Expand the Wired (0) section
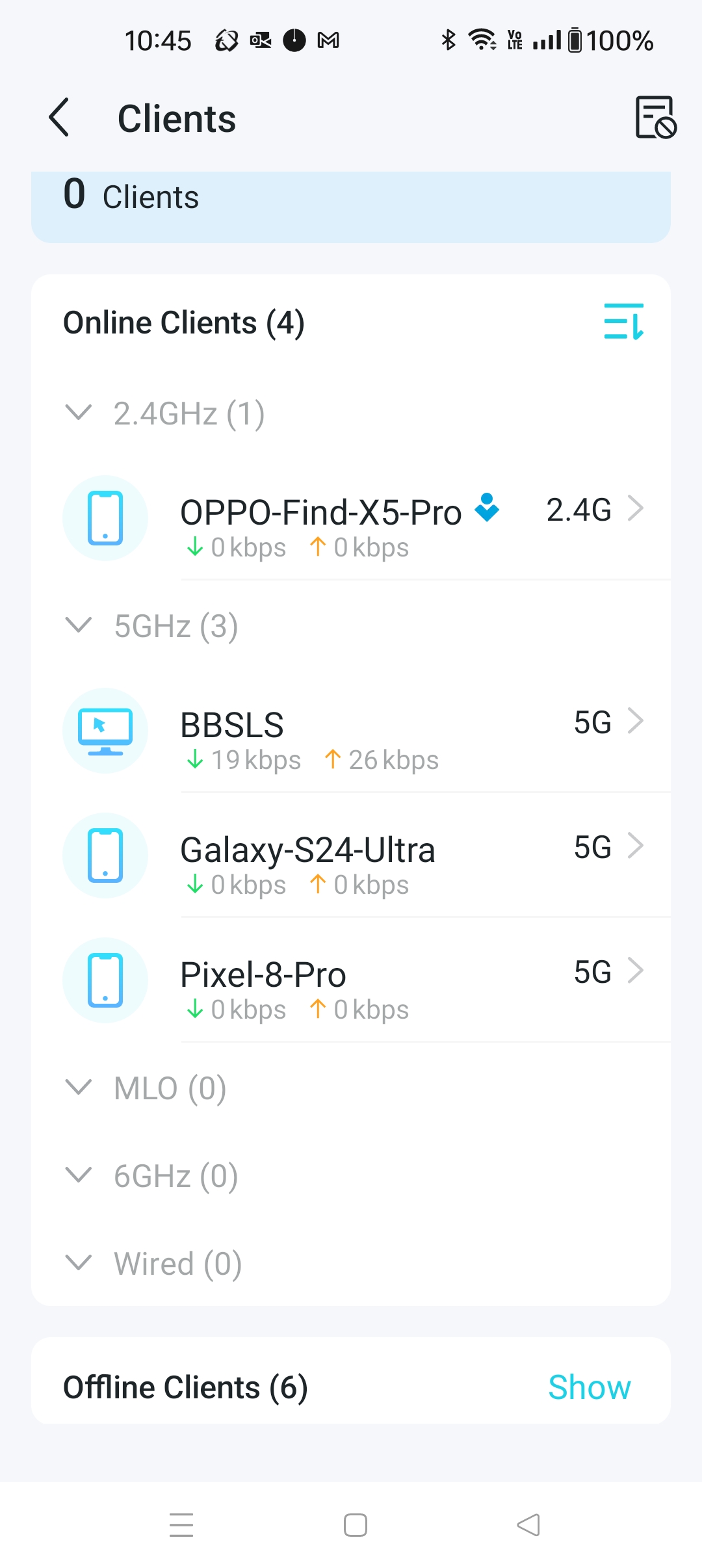 79,1263
